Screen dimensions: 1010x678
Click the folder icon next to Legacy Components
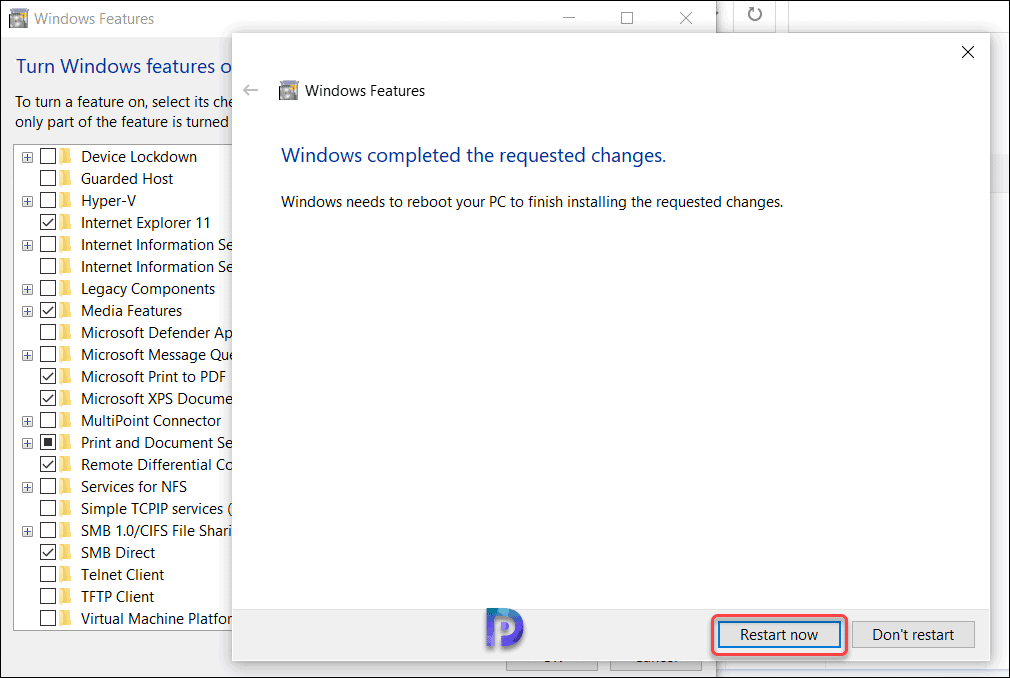(x=64, y=288)
